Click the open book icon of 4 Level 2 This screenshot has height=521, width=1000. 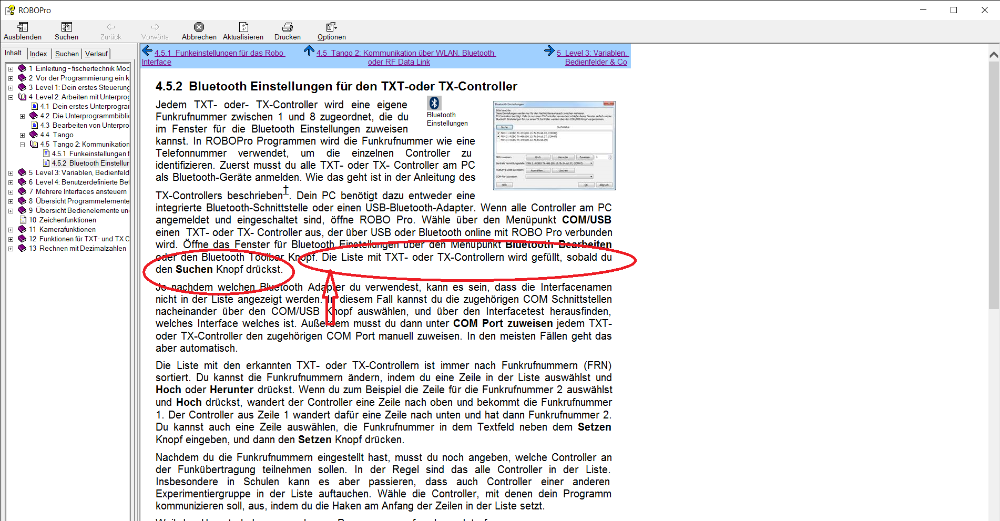(x=22, y=97)
